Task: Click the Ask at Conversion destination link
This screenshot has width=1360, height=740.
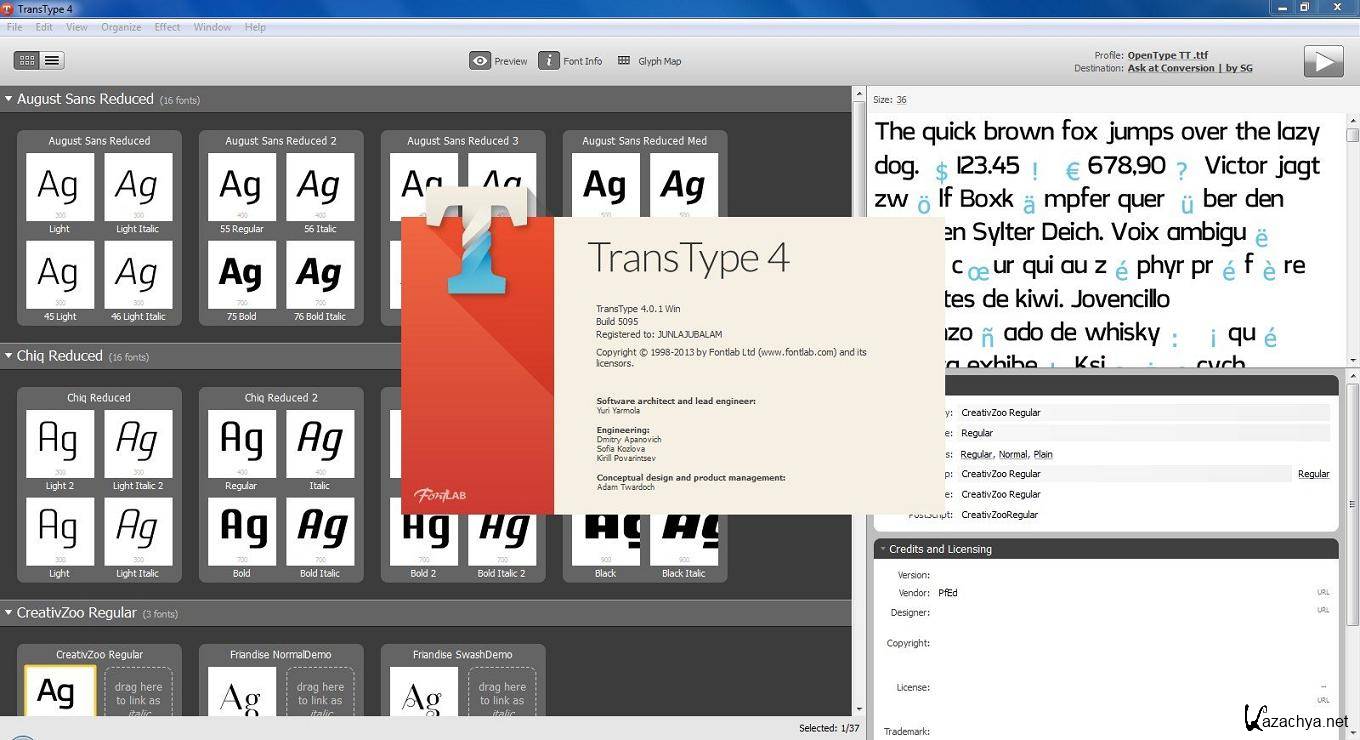Action: coord(1189,68)
